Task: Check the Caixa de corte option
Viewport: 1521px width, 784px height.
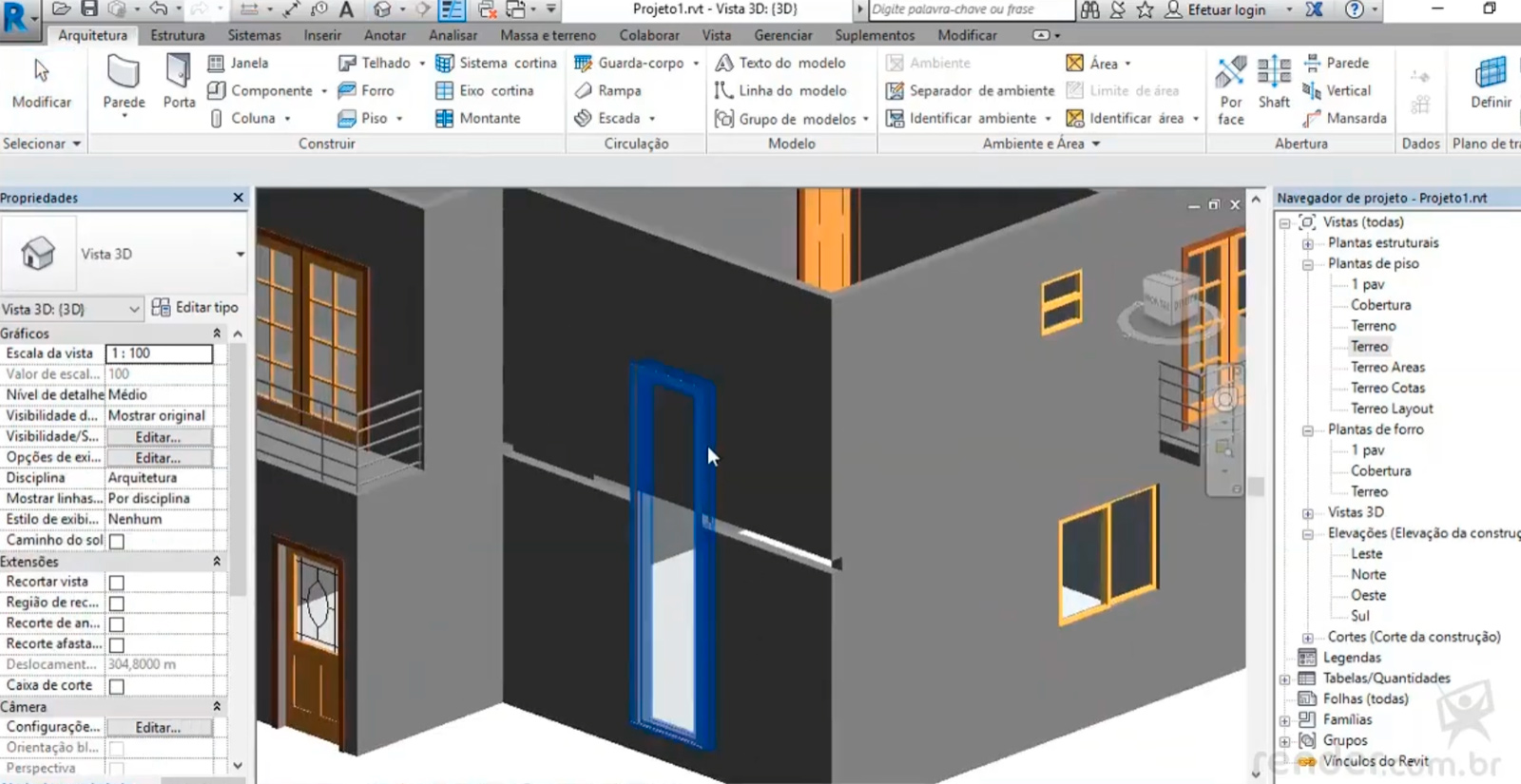Action: (117, 686)
